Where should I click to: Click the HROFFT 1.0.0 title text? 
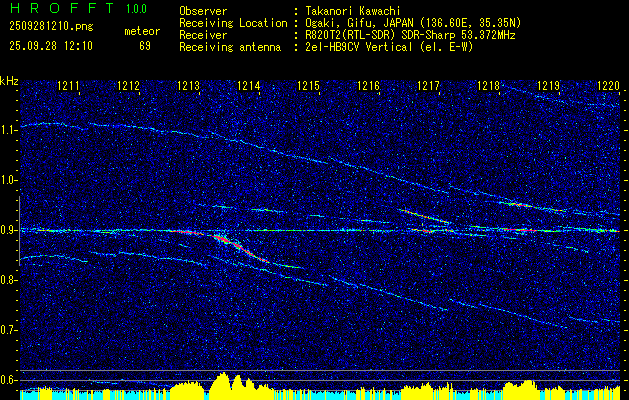pos(78,8)
